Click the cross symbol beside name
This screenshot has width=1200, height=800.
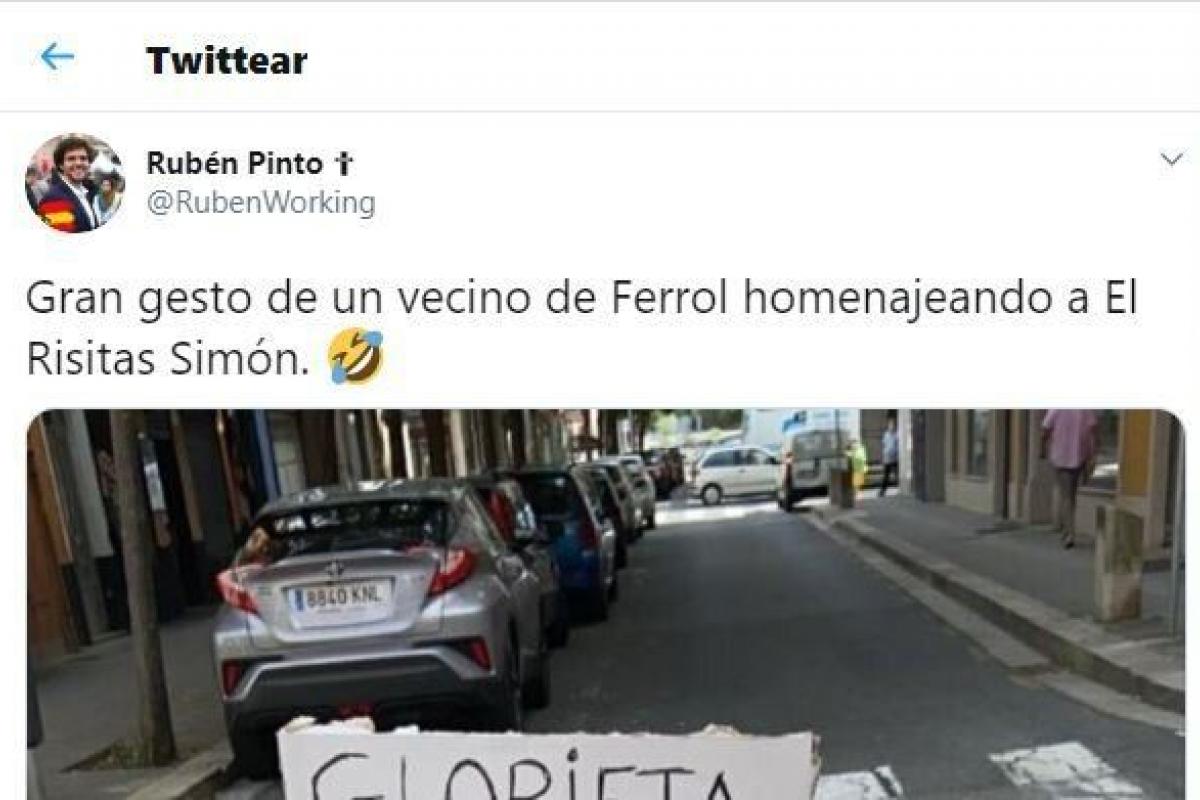point(345,164)
